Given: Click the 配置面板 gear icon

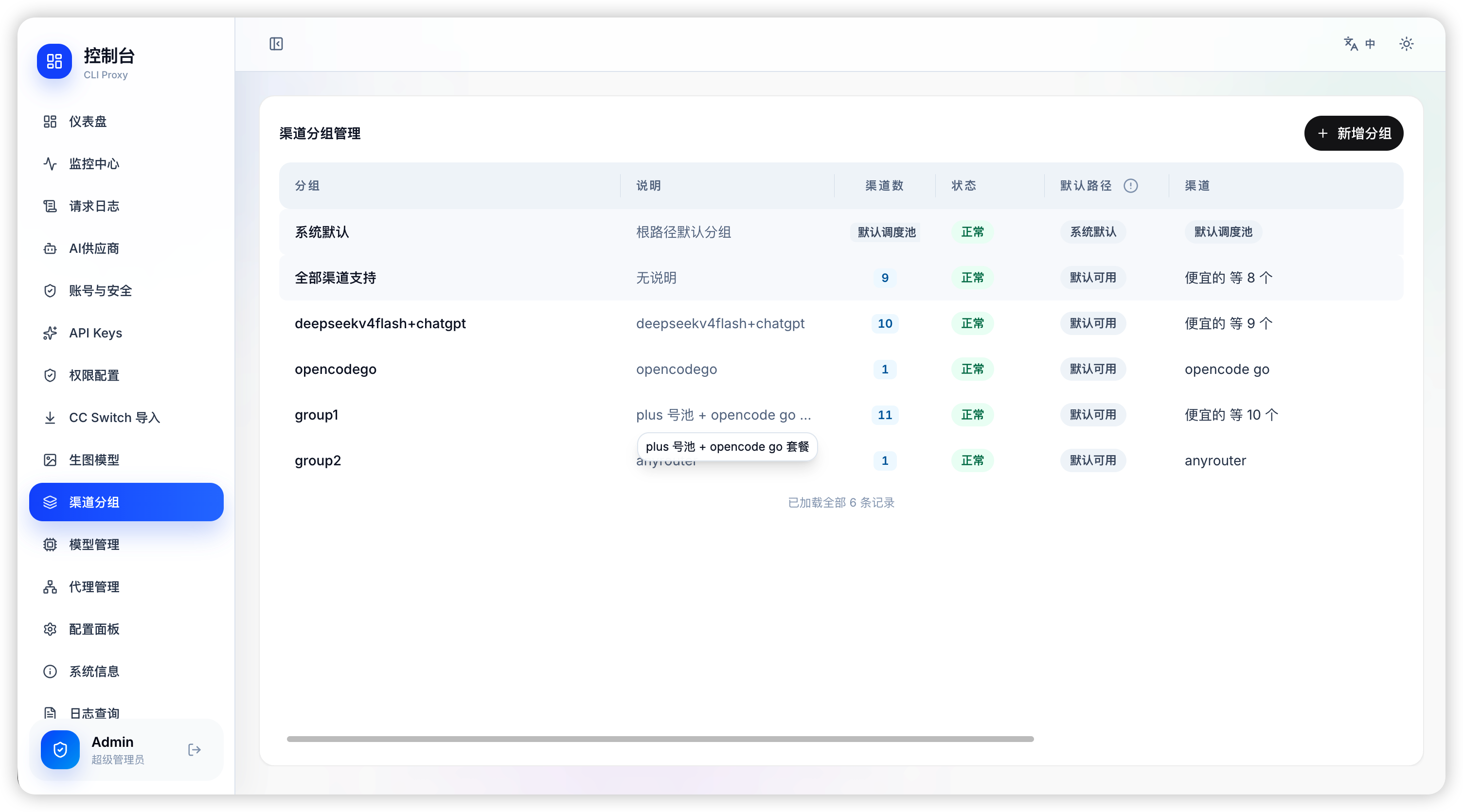Looking at the screenshot, I should (x=50, y=629).
